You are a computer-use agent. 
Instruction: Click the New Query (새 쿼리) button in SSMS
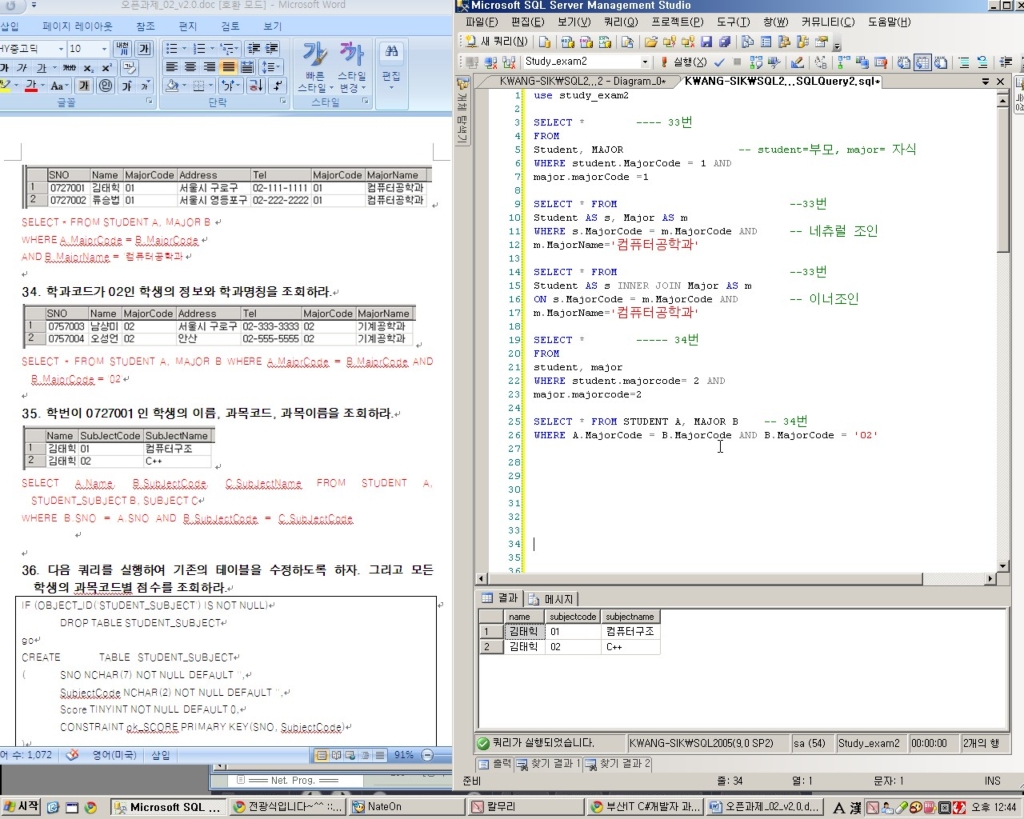pyautogui.click(x=496, y=42)
